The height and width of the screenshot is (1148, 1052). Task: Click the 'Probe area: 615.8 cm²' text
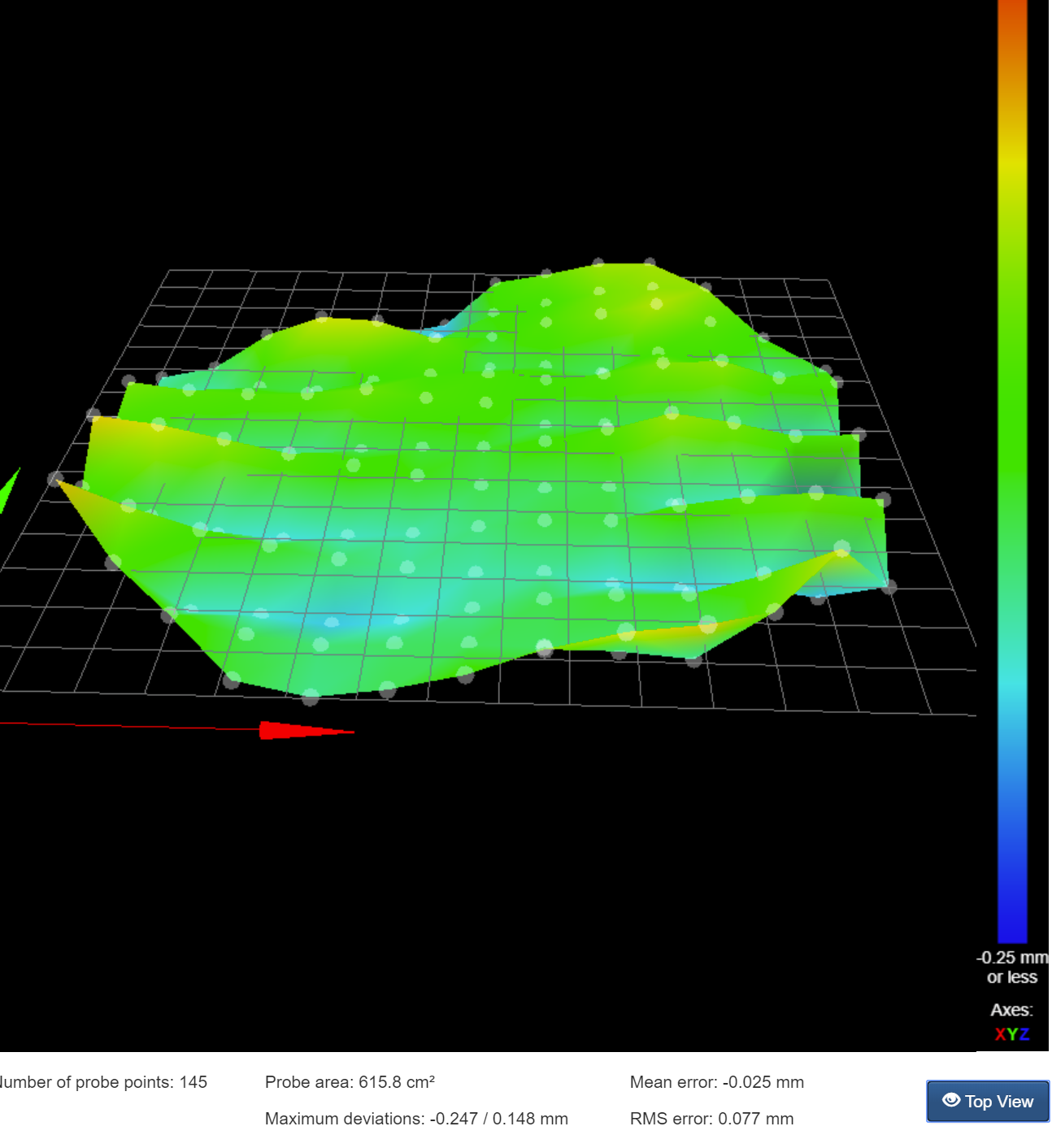tap(350, 1082)
